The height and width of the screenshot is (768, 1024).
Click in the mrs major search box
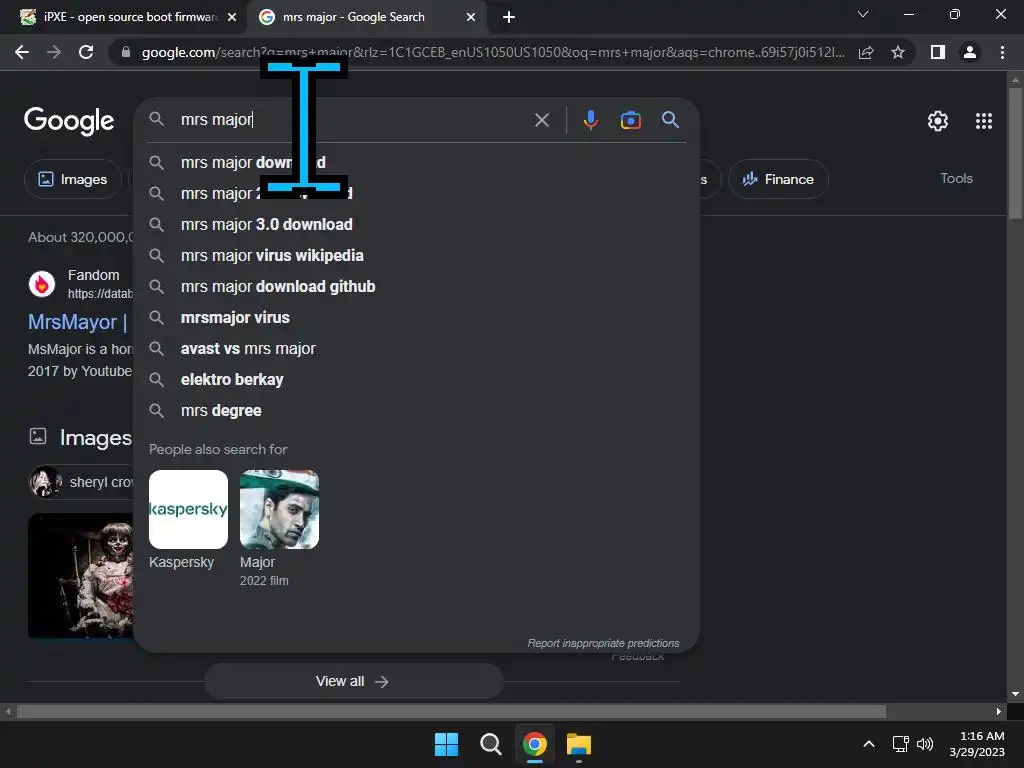pos(353,120)
